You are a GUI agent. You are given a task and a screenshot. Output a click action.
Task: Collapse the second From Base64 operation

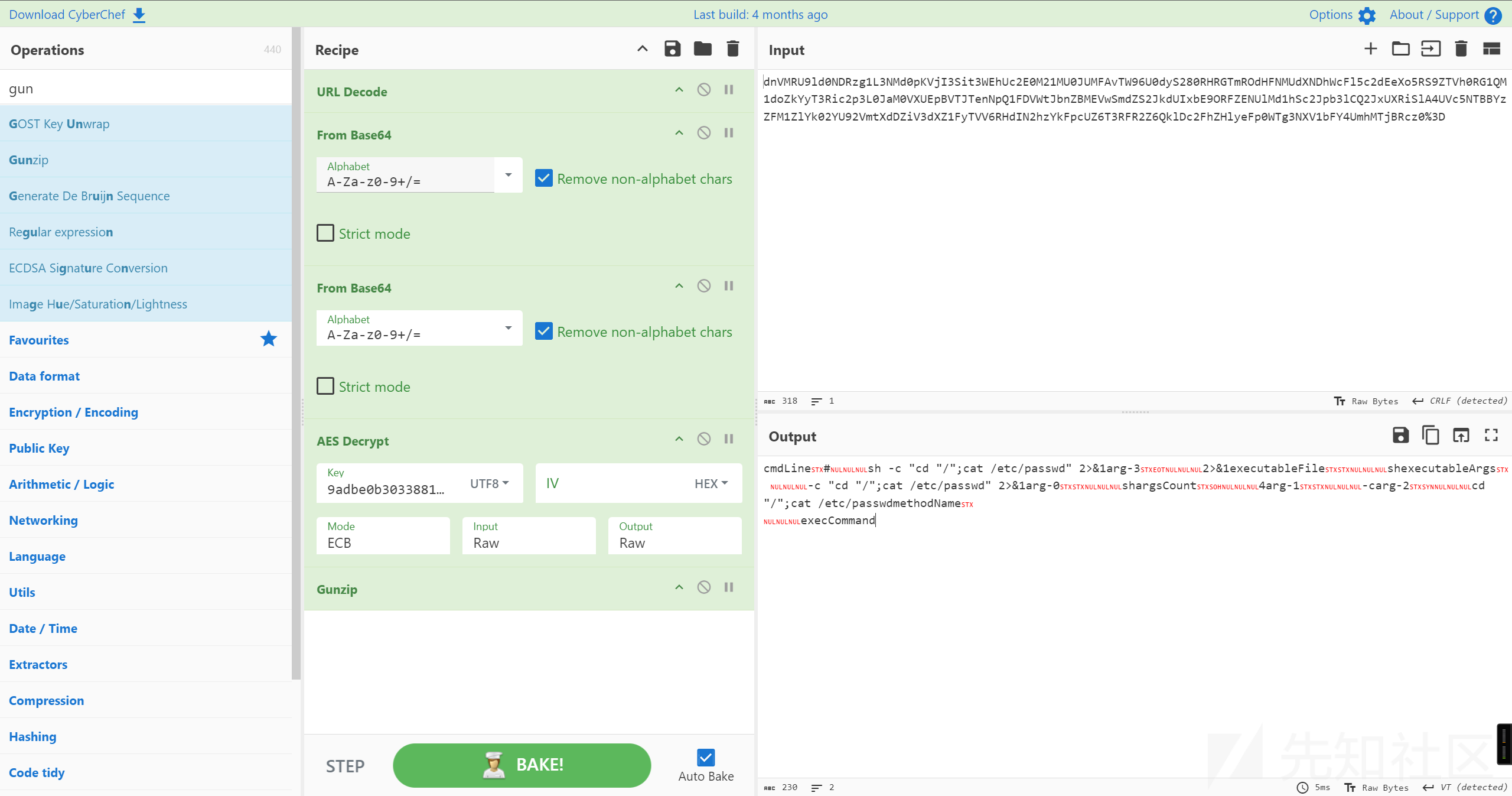point(679,286)
